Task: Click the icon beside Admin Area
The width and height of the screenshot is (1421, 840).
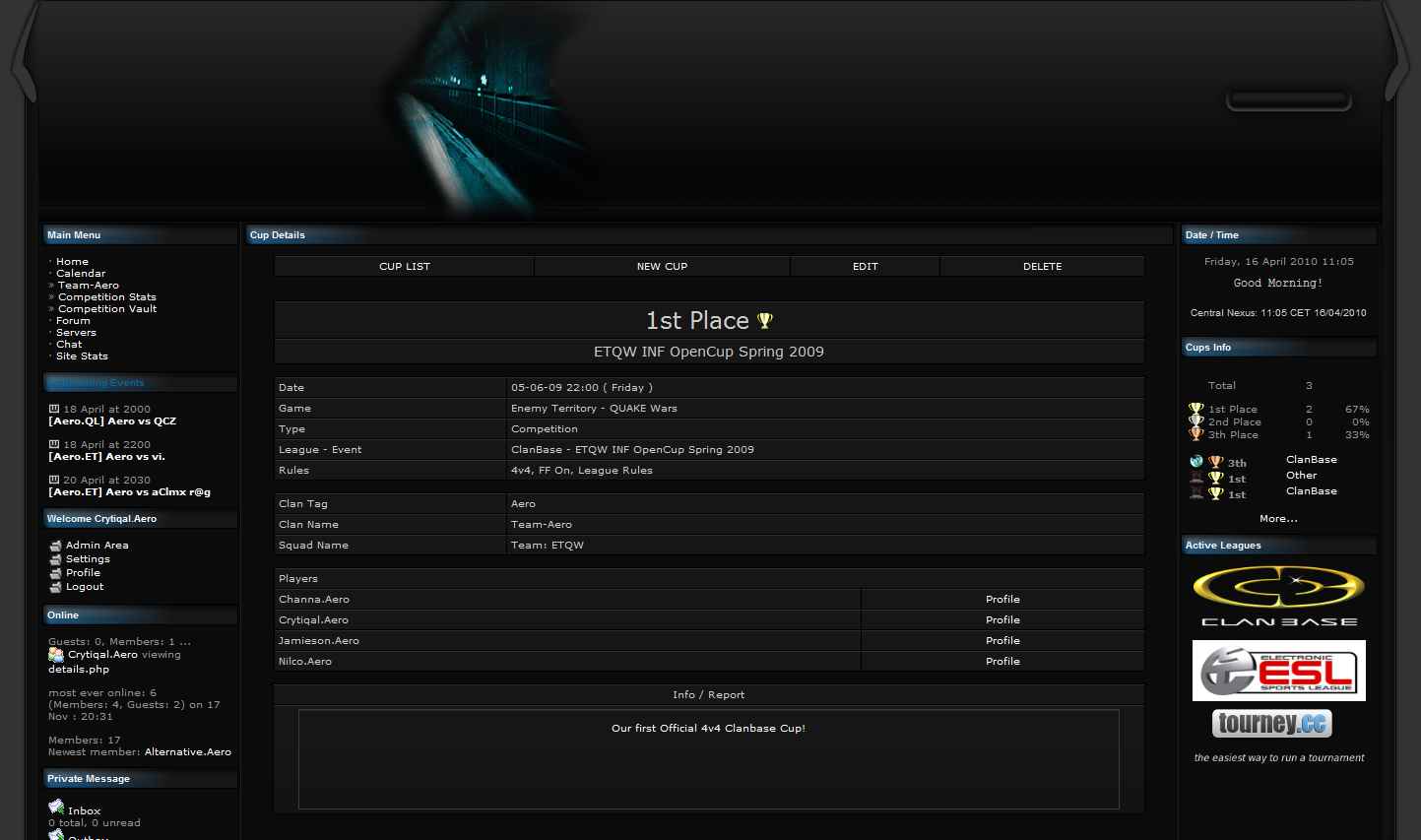Action: click(x=55, y=546)
